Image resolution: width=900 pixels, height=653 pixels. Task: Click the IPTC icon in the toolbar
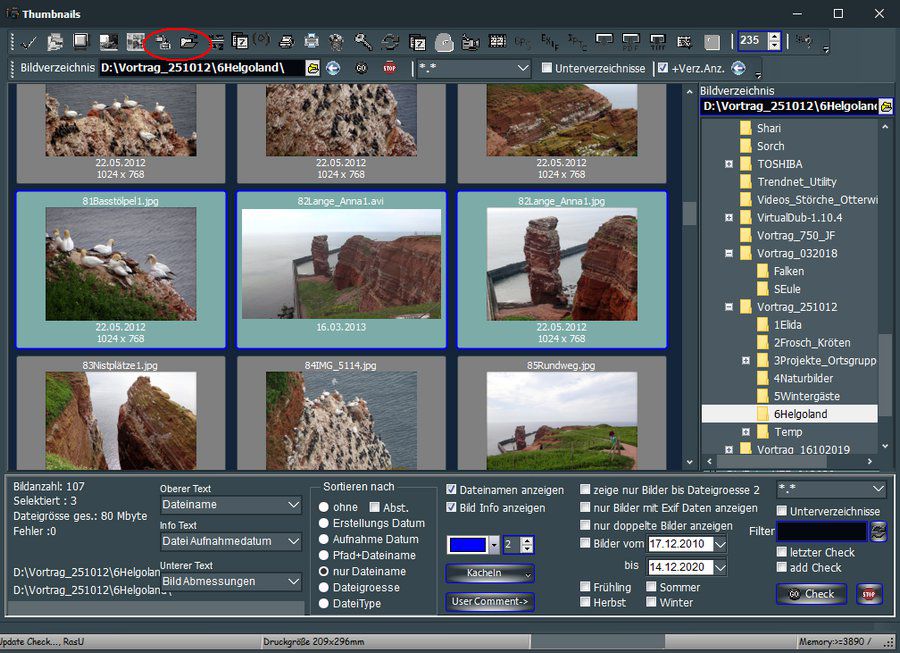[577, 42]
